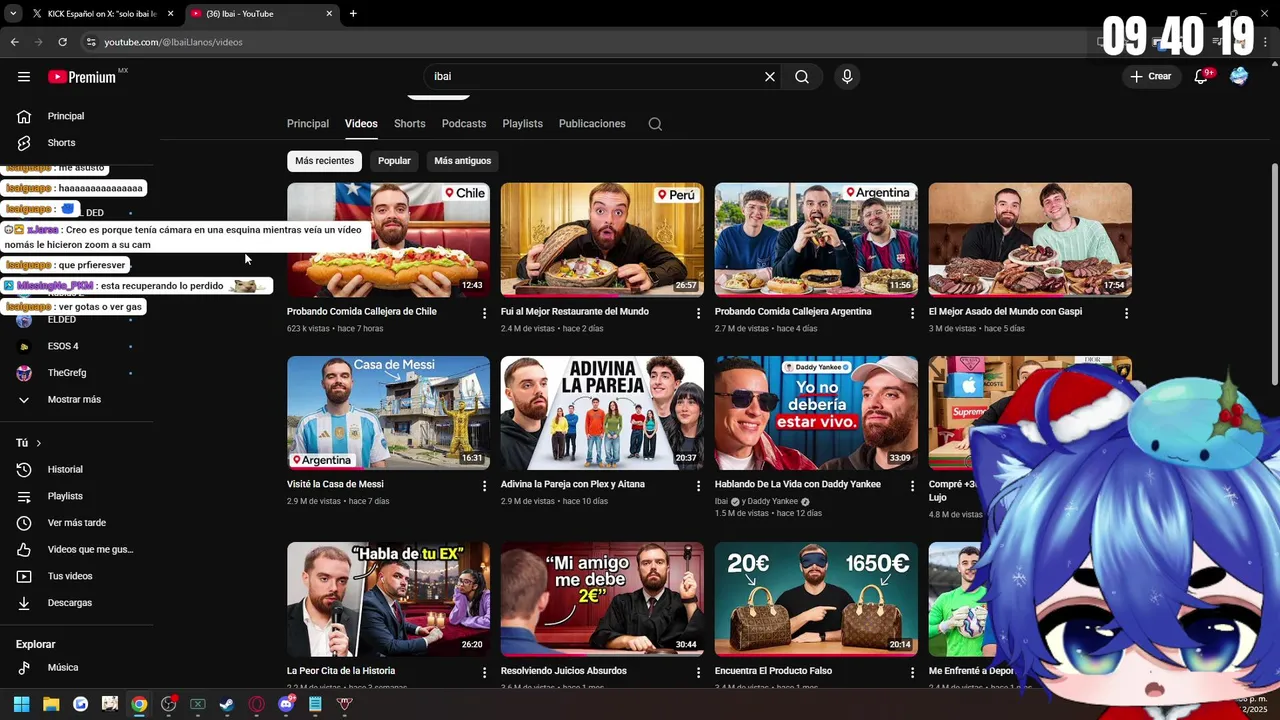Open the Encuentra El Producto Falso thumbnail

tap(816, 599)
